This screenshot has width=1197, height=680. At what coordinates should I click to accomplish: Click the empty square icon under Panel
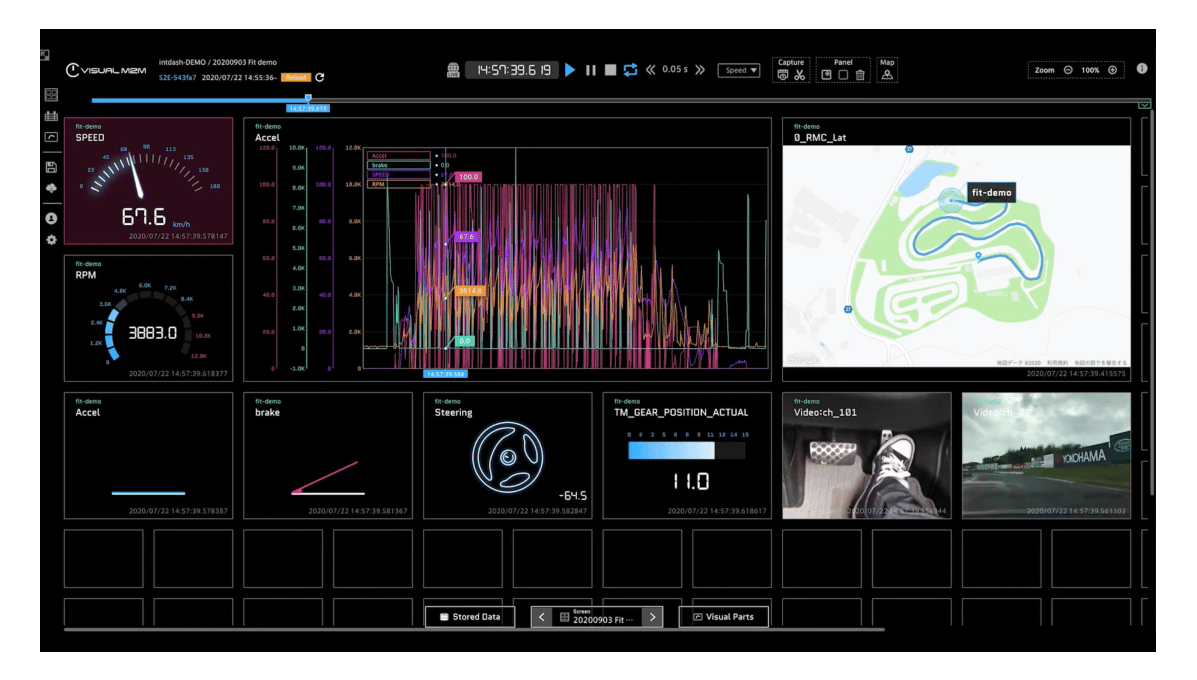[843, 75]
